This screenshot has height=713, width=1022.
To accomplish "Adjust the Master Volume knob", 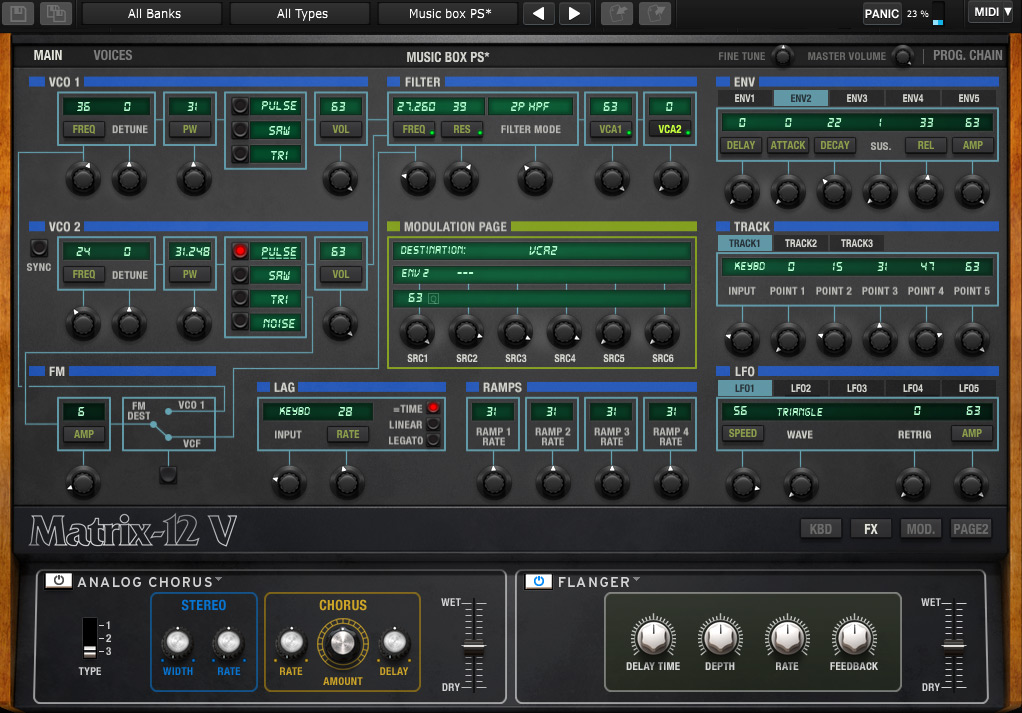I will pos(903,57).
